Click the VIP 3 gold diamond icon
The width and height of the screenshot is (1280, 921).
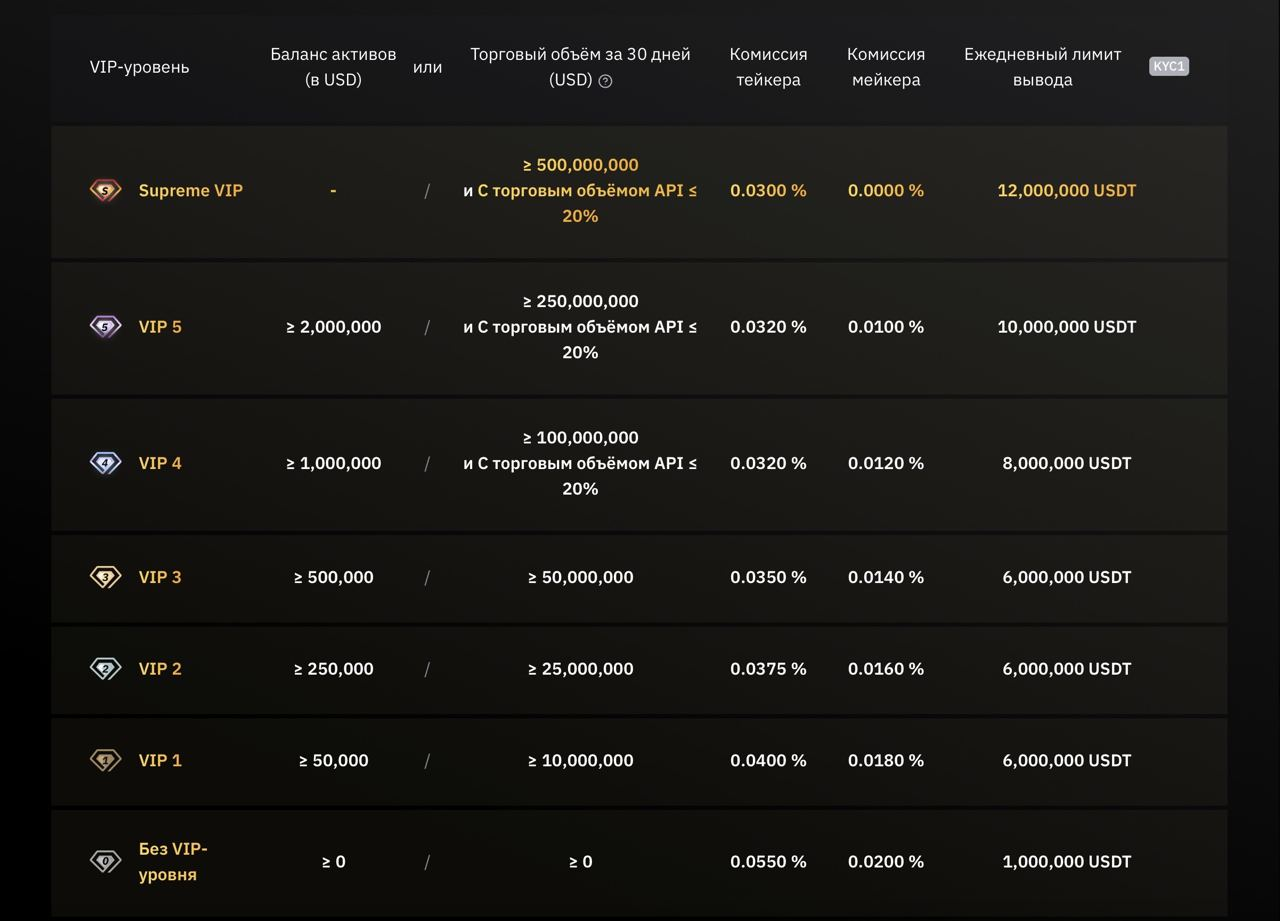point(105,577)
